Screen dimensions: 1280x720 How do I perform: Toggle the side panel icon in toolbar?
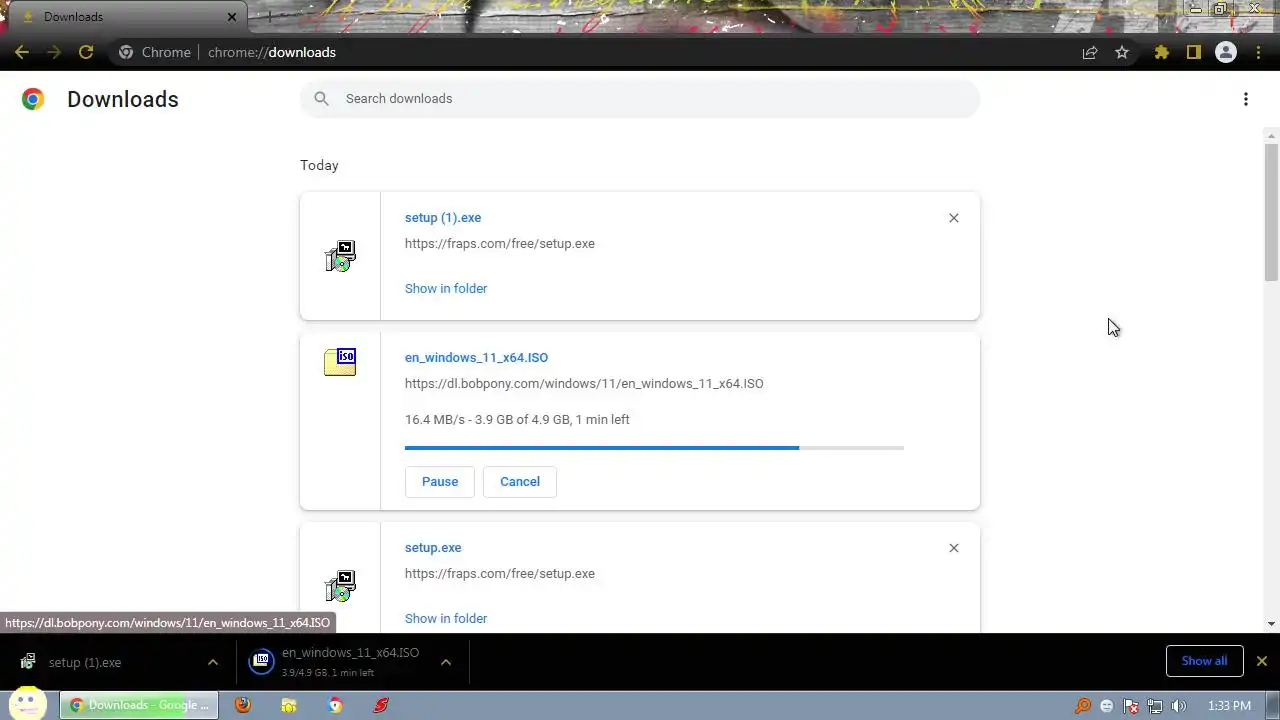1193,52
